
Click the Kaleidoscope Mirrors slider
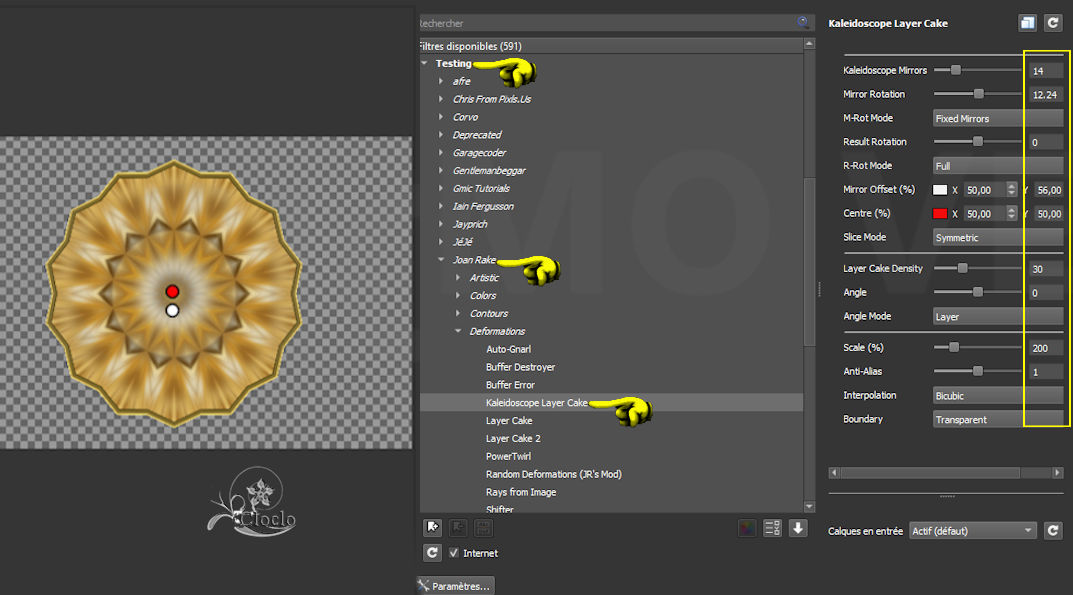[x=977, y=70]
